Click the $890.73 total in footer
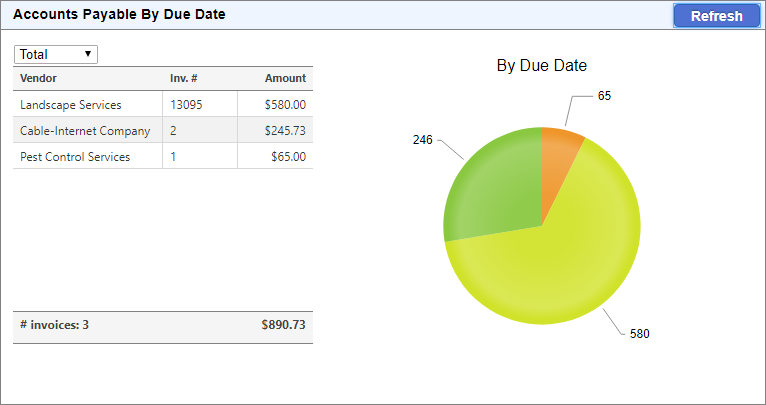The image size is (766, 405). coord(283,325)
